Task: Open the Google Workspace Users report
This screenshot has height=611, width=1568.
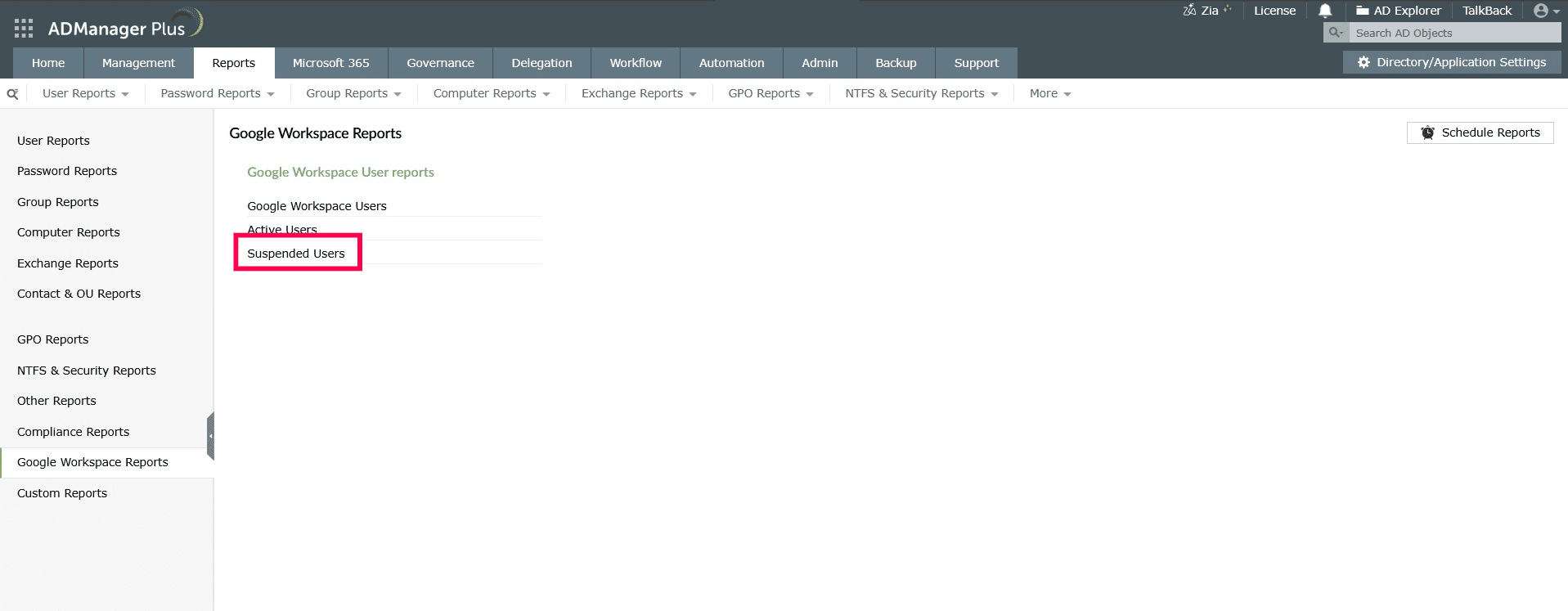Action: click(317, 206)
